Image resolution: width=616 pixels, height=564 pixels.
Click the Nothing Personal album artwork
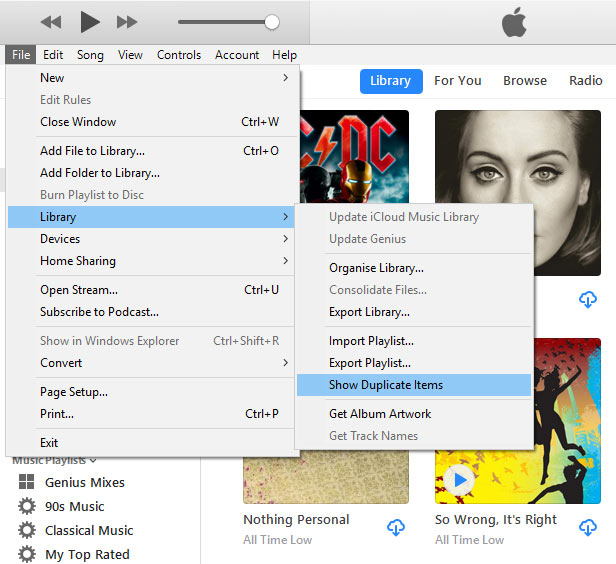click(x=326, y=477)
